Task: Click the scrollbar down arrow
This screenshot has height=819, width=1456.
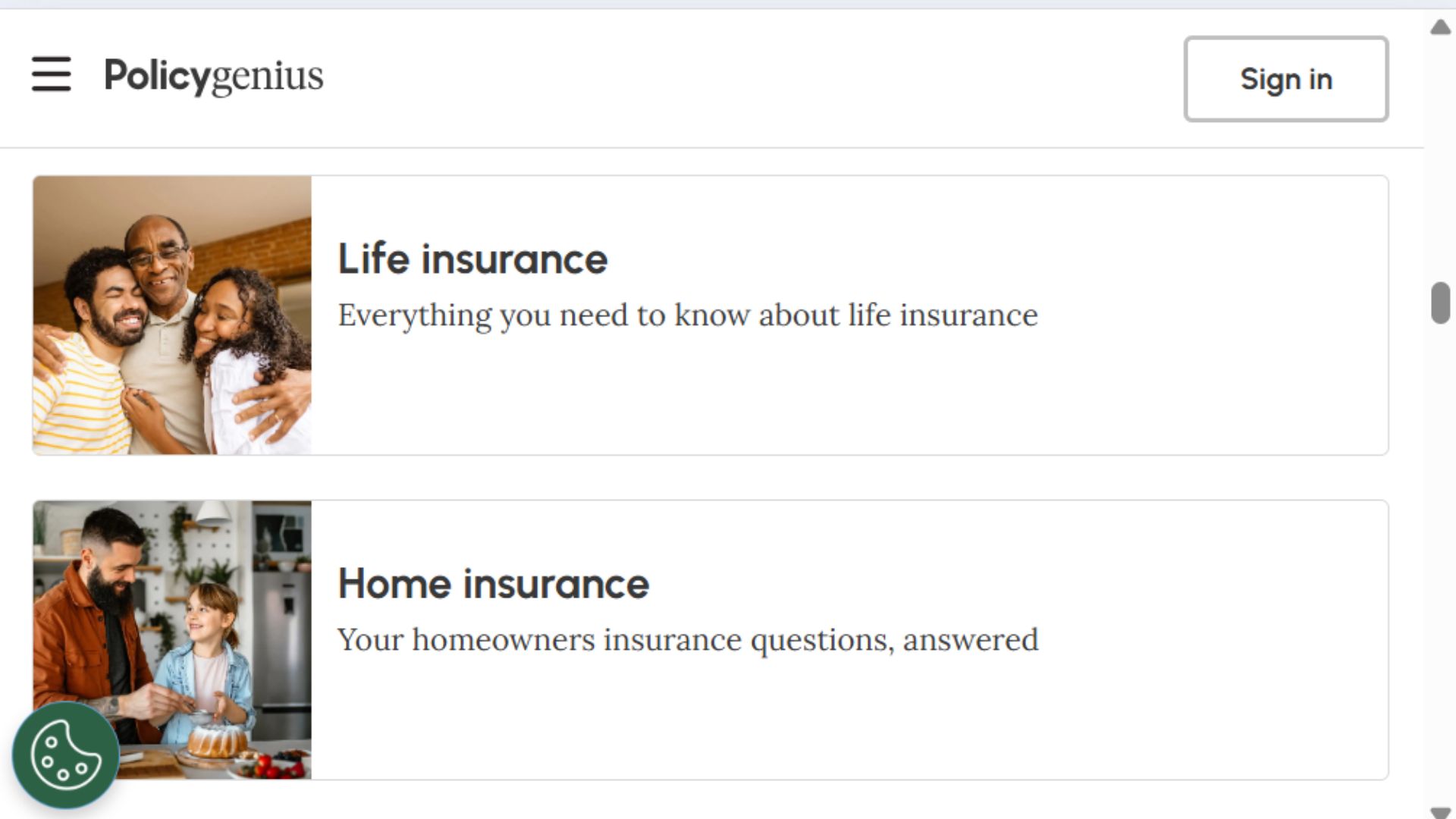Action: (x=1440, y=812)
